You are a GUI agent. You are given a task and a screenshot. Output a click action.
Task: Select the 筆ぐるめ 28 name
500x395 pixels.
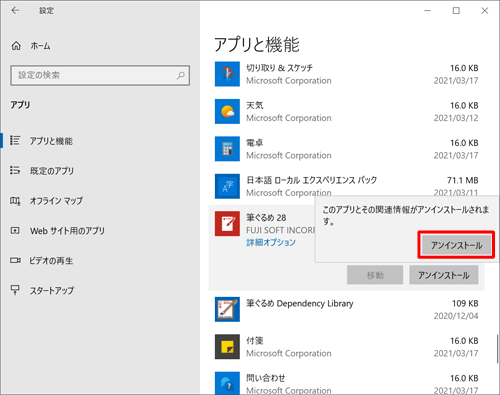[266, 218]
